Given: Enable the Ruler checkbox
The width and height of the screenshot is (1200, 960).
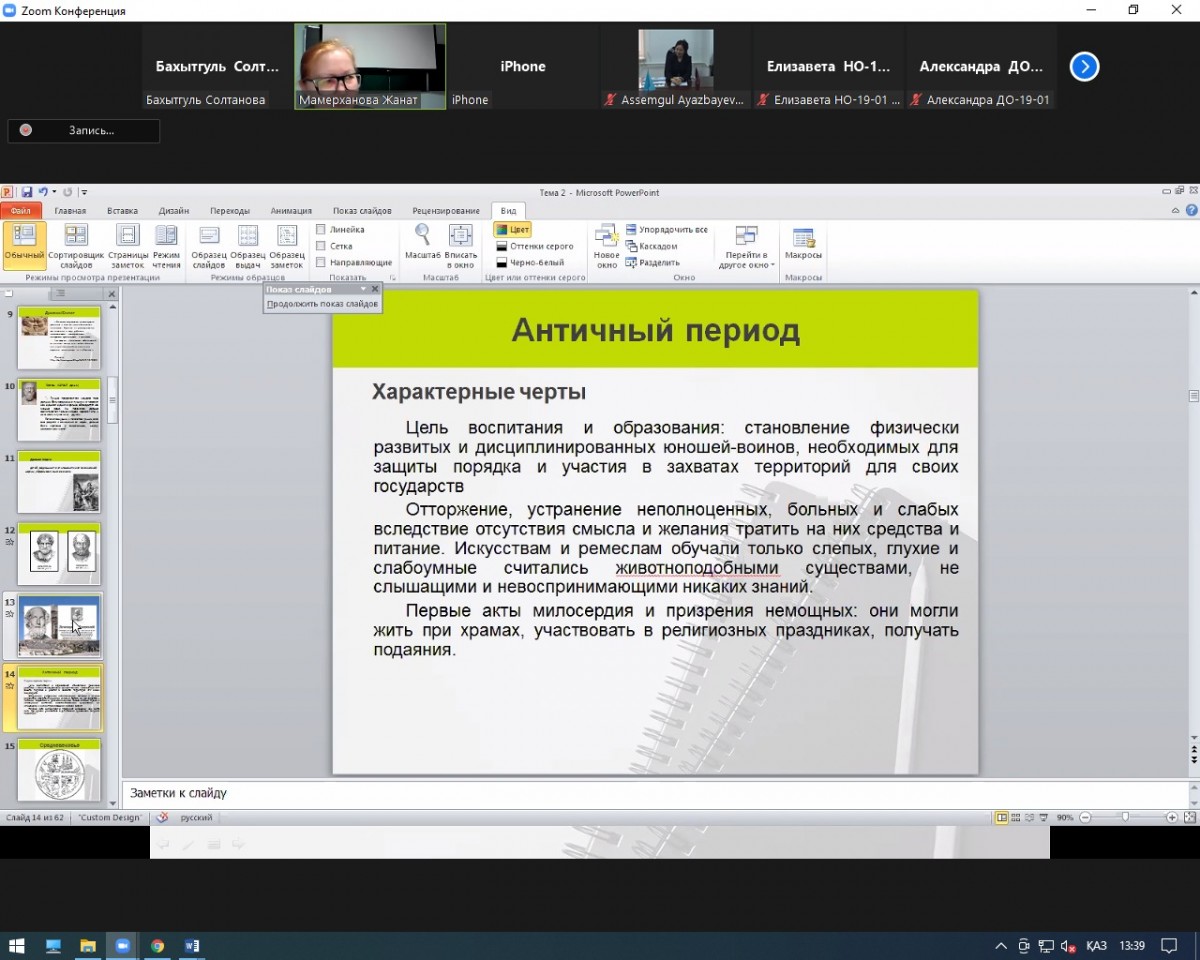Looking at the screenshot, I should (321, 230).
